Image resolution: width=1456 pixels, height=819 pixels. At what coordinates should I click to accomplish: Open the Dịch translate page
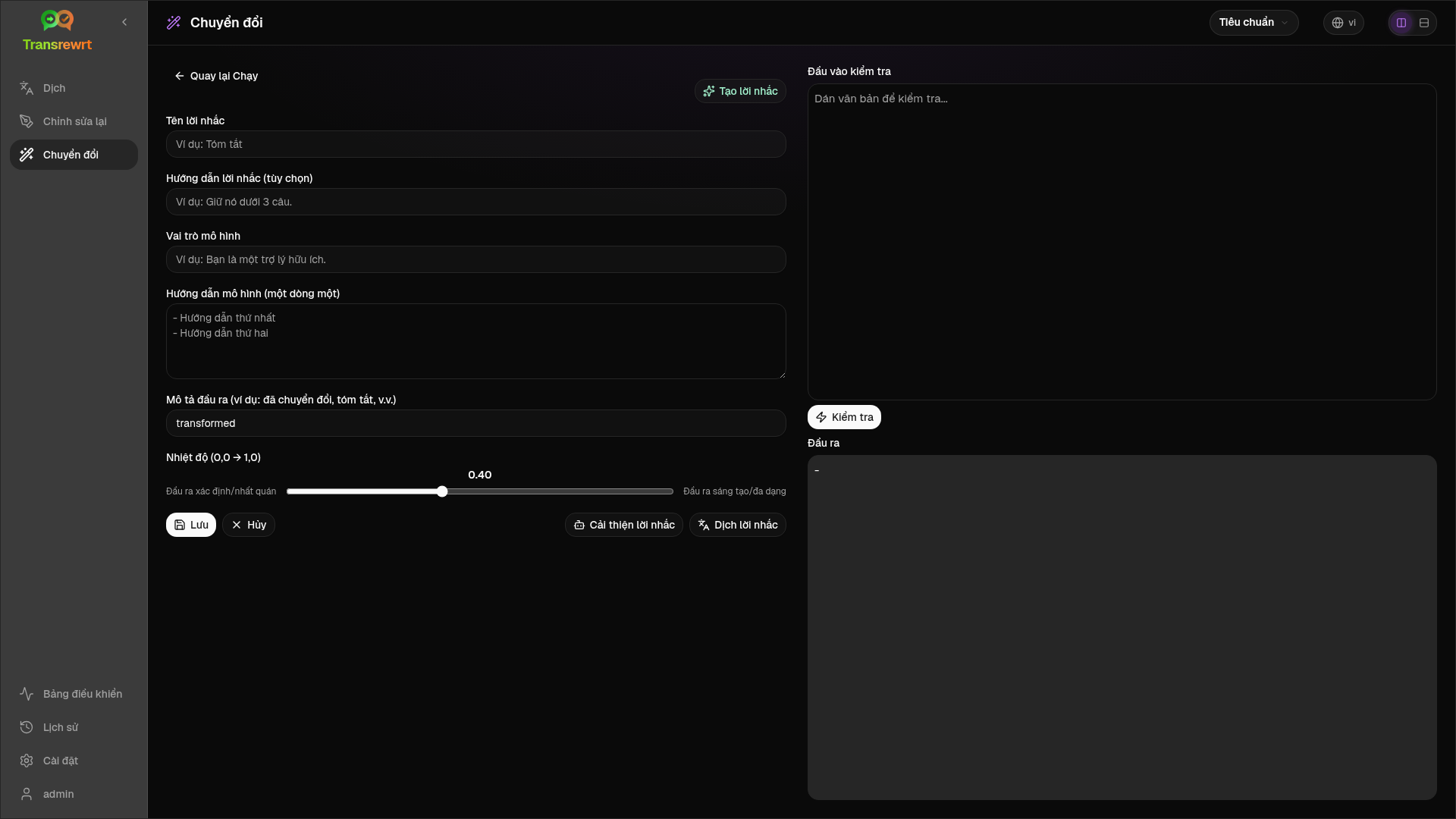point(74,88)
